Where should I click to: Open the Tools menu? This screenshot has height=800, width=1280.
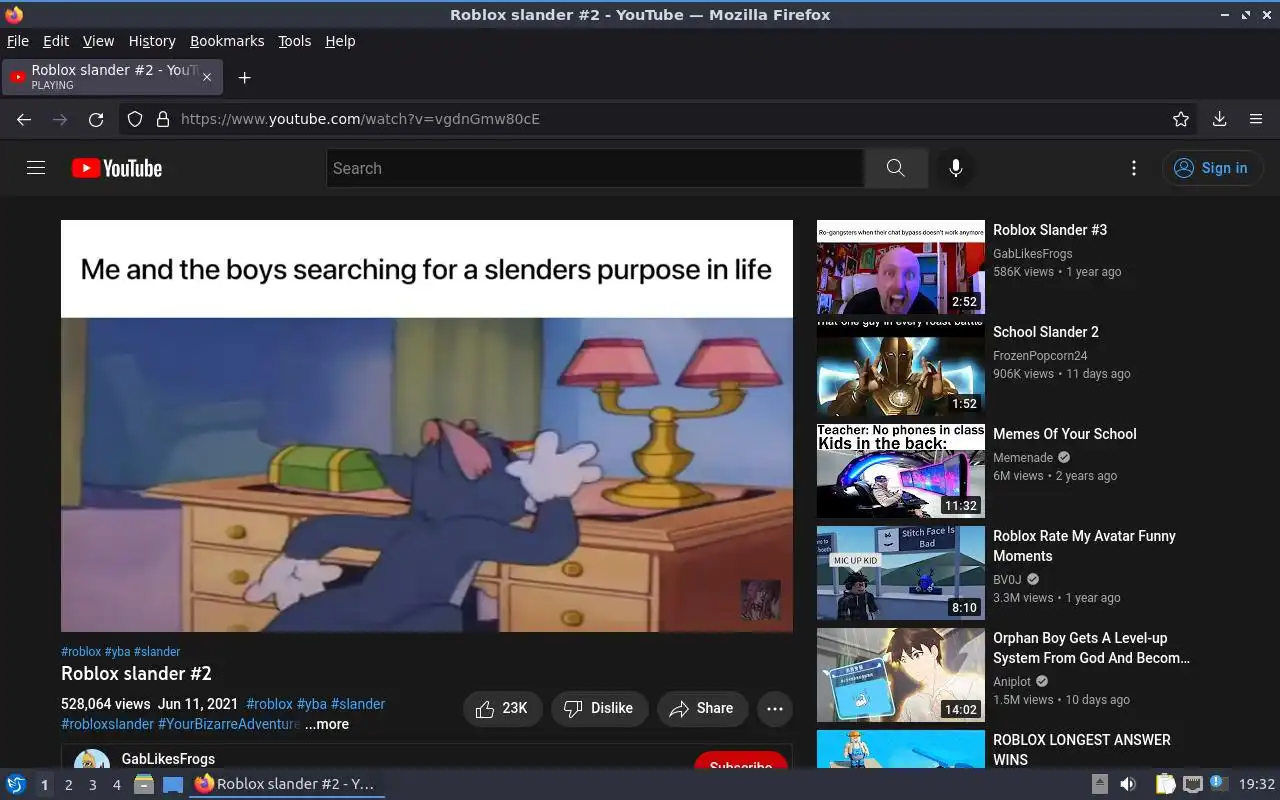[x=295, y=41]
